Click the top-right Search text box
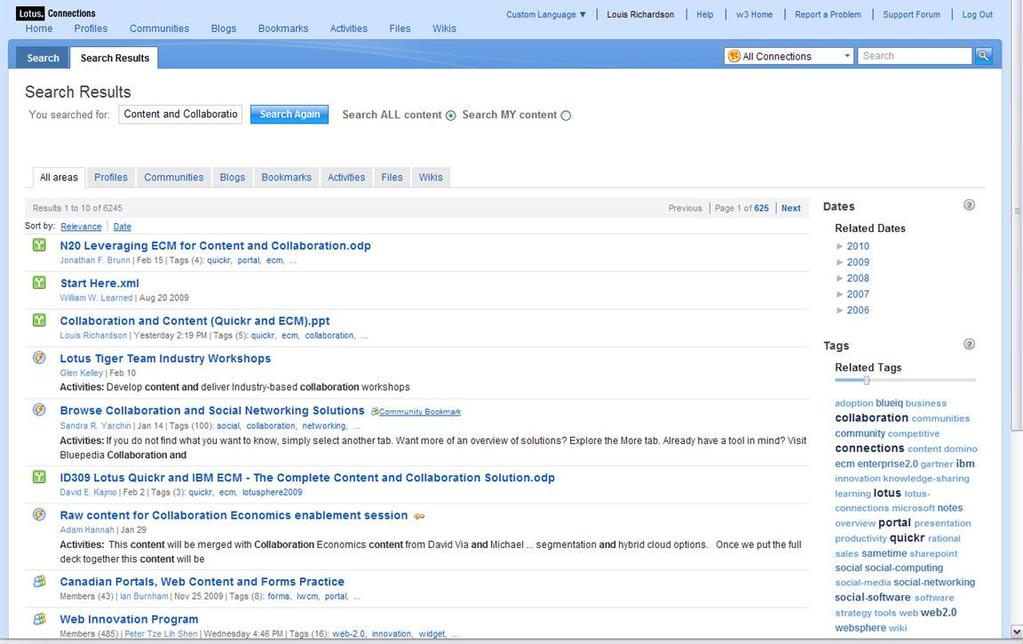Image resolution: width=1023 pixels, height=644 pixels. click(x=915, y=56)
